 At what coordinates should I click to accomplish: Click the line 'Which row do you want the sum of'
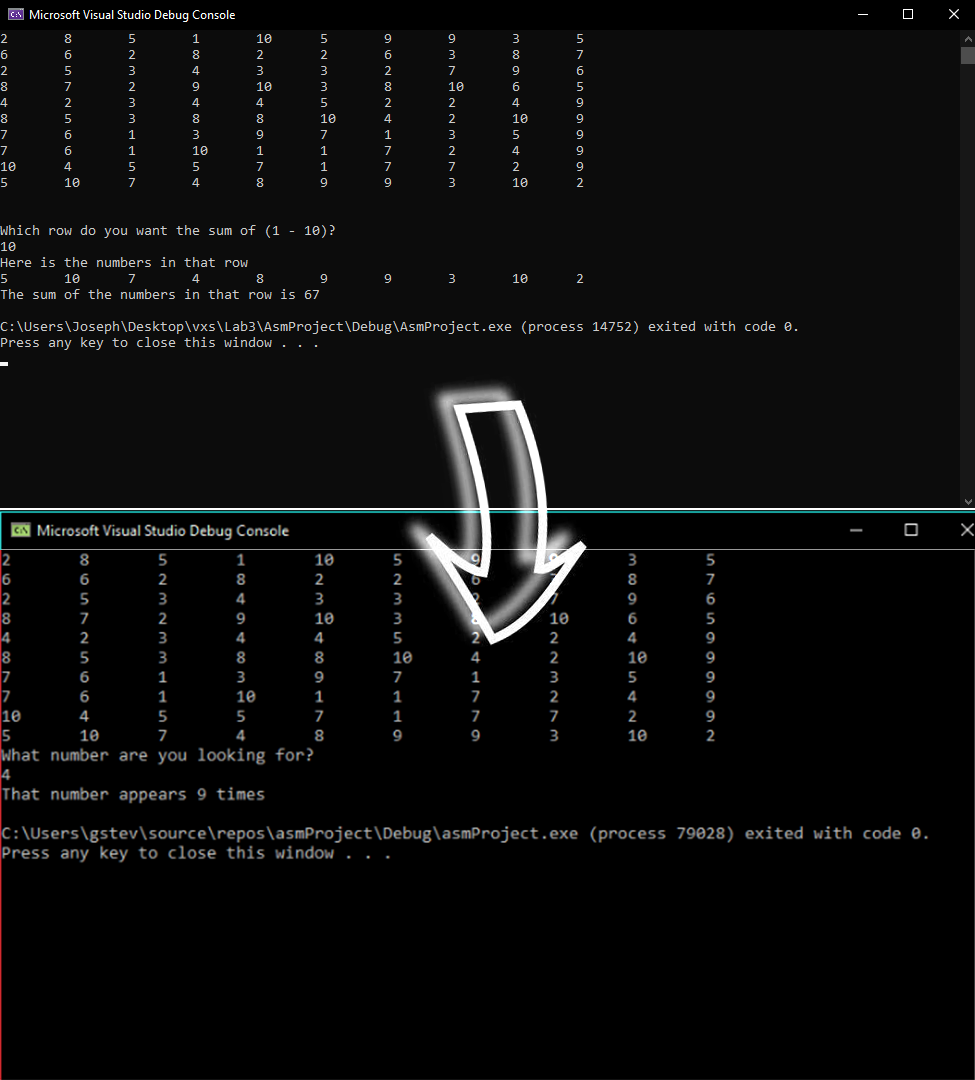167,231
